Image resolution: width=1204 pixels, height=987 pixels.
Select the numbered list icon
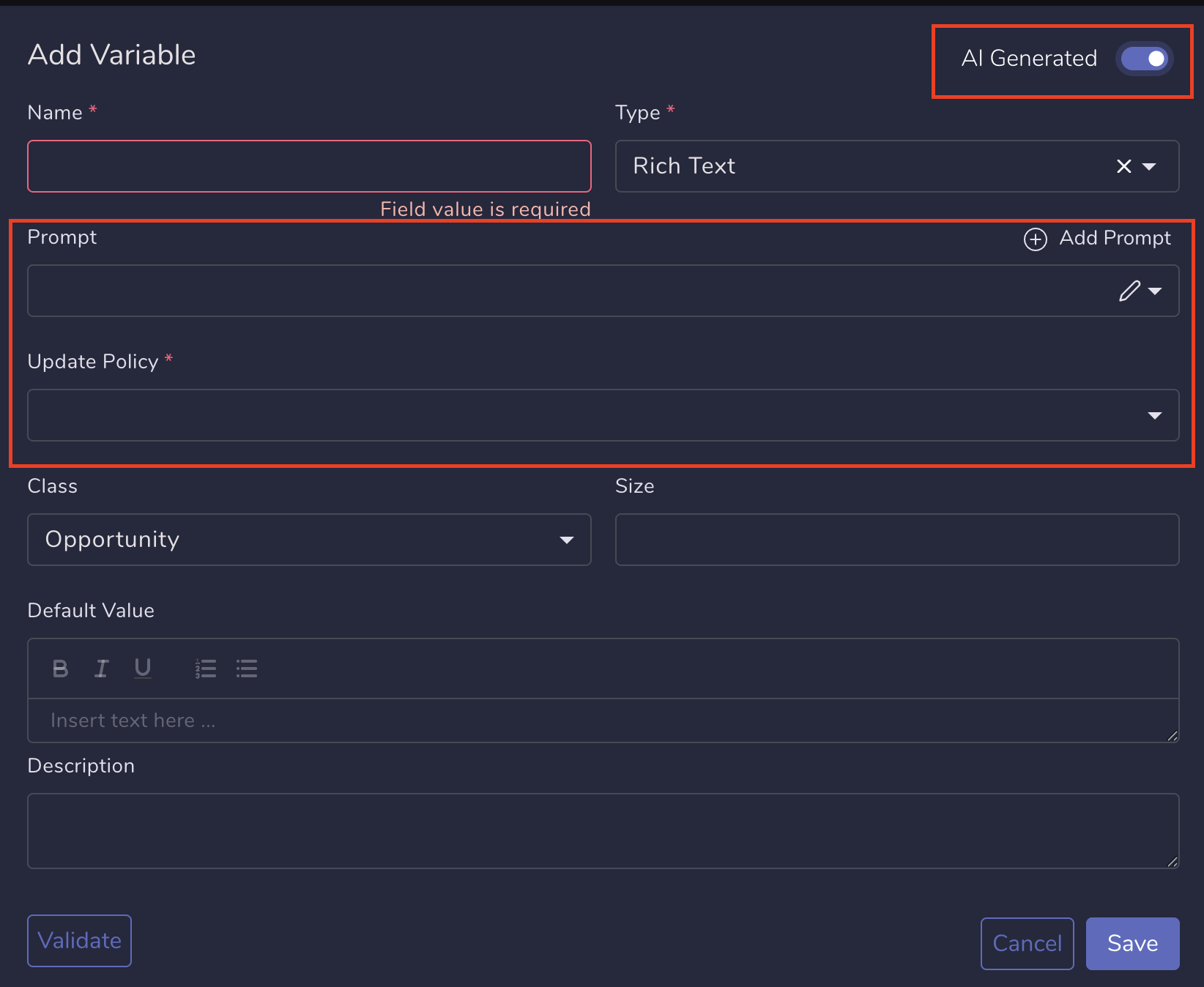[x=206, y=668]
